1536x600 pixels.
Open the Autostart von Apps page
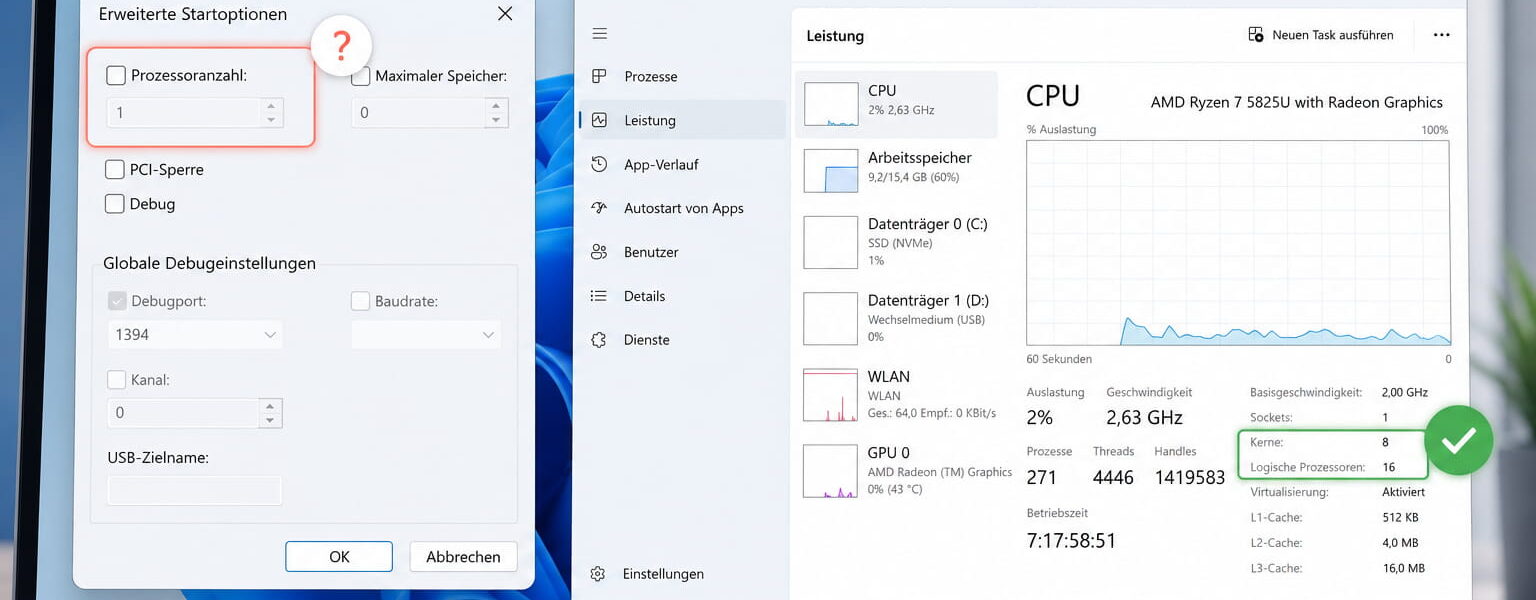(683, 208)
